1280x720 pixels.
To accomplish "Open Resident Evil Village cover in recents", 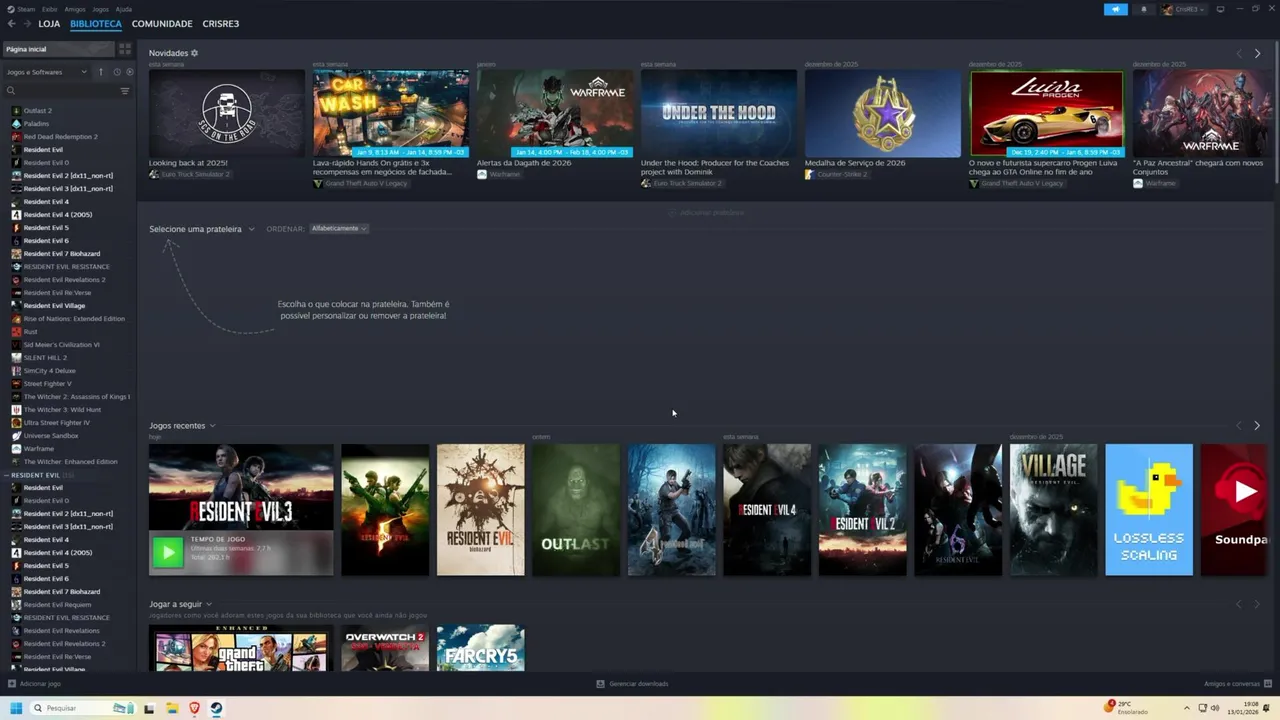I will pyautogui.click(x=1053, y=510).
